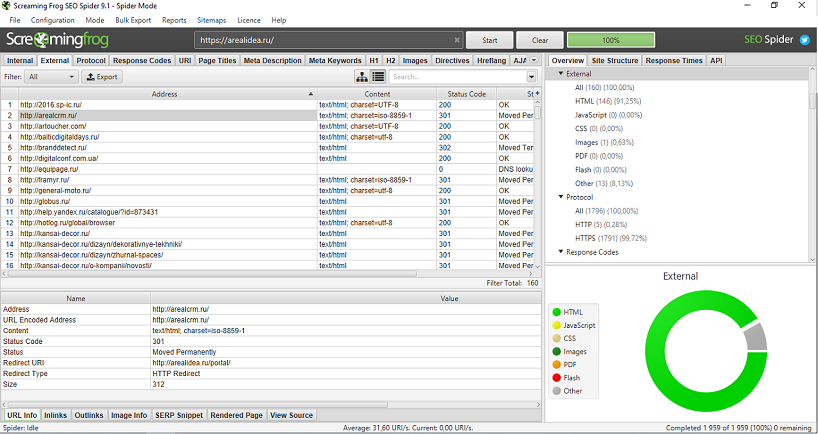Image resolution: width=818 pixels, height=434 pixels.
Task: Collapse the Protocol tree section
Action: (x=561, y=197)
